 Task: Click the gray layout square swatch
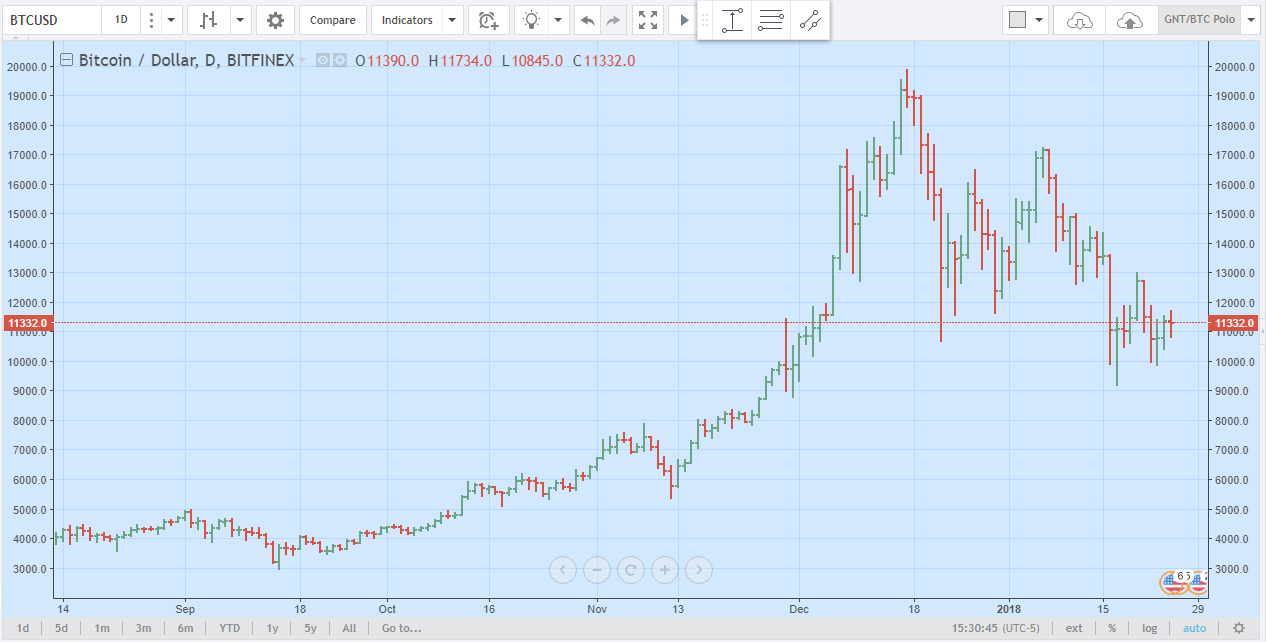point(1018,20)
